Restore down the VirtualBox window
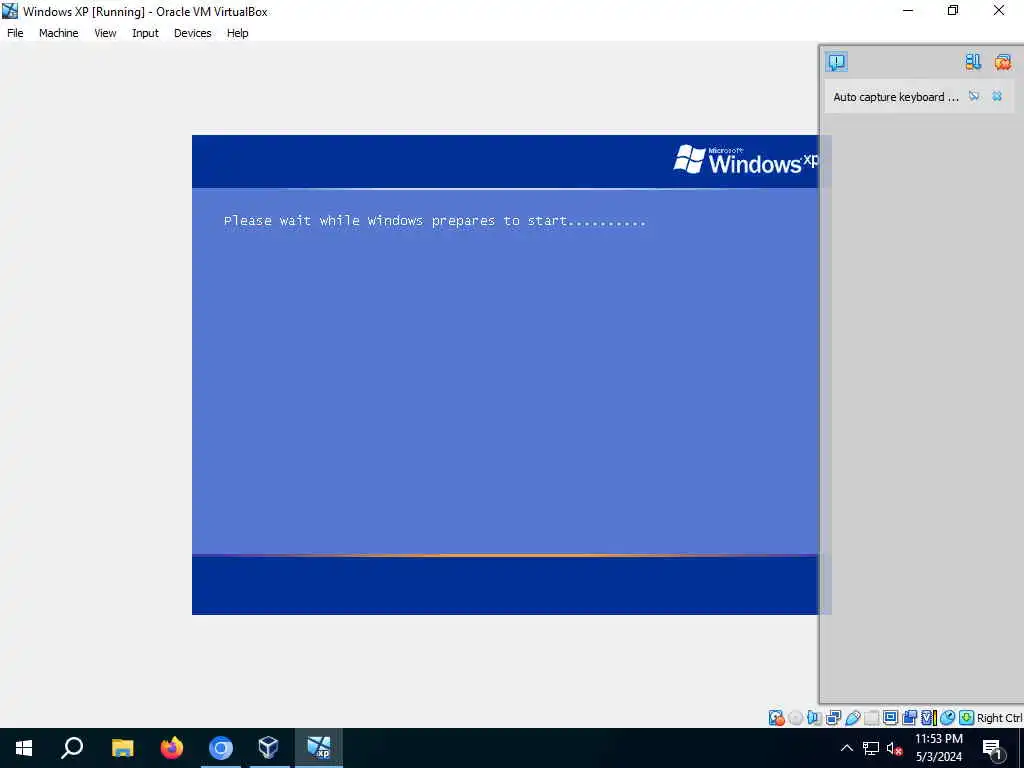This screenshot has width=1024, height=768. pyautogui.click(x=953, y=10)
